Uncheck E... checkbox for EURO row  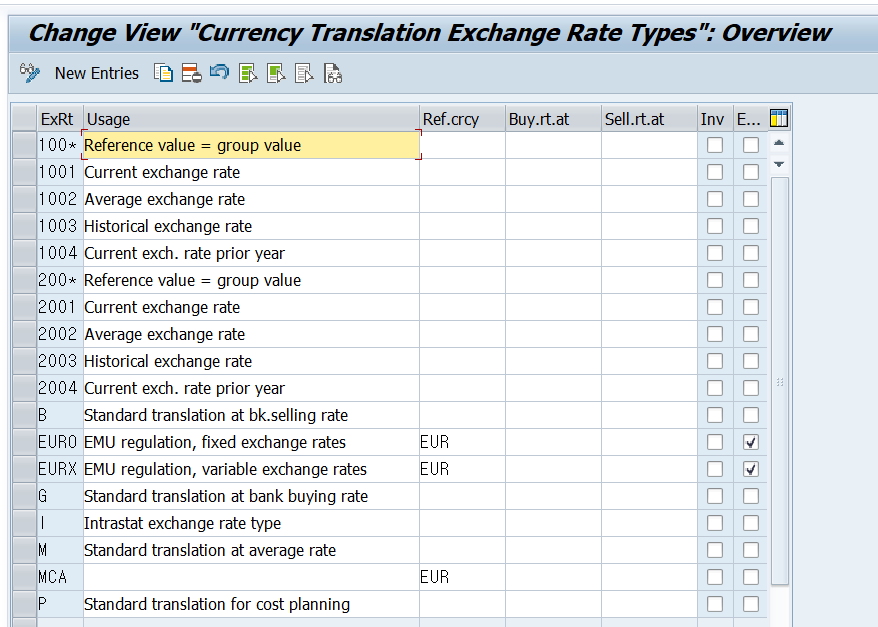pos(750,442)
